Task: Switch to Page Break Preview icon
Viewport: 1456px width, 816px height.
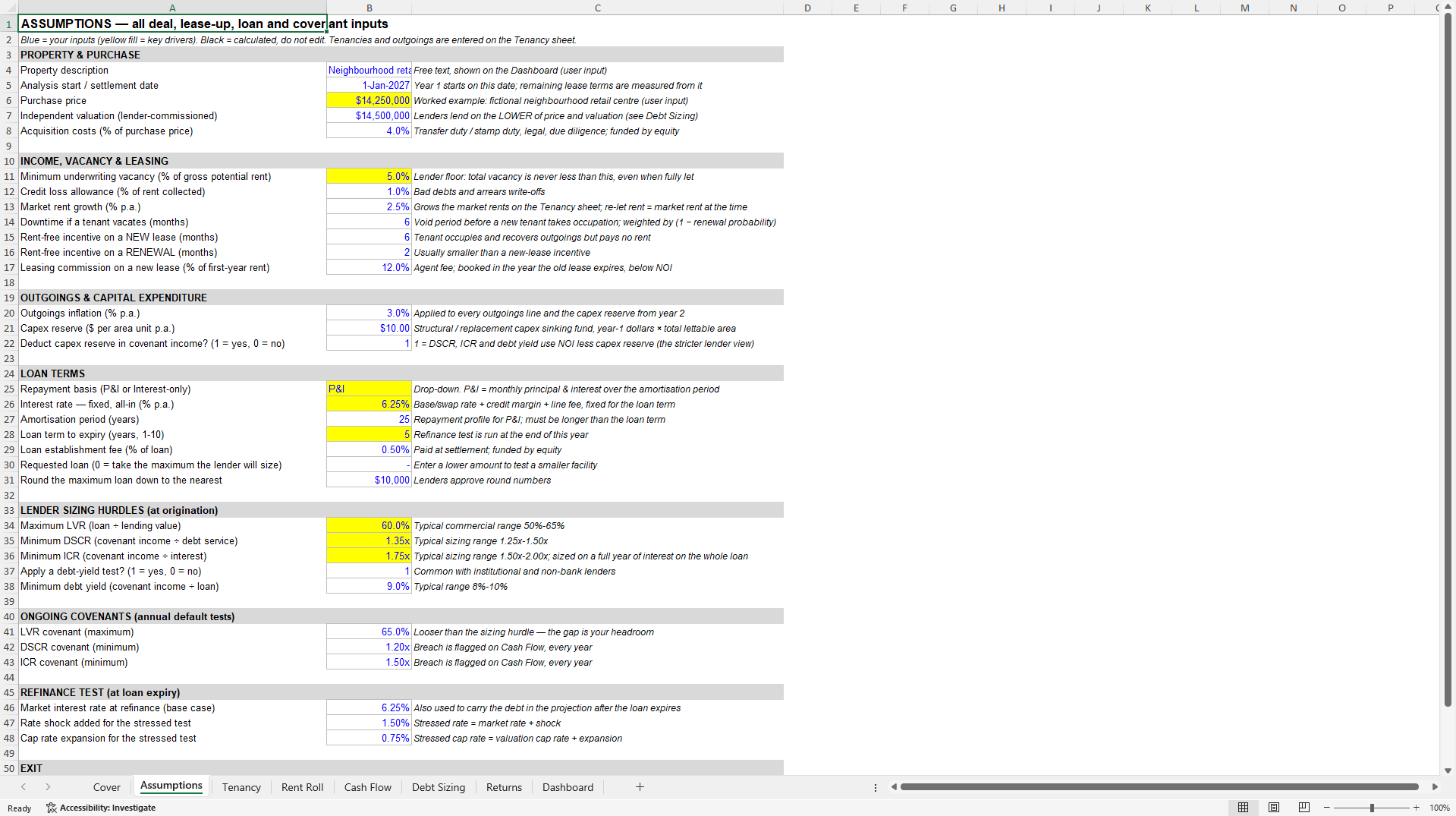Action: [x=1304, y=808]
